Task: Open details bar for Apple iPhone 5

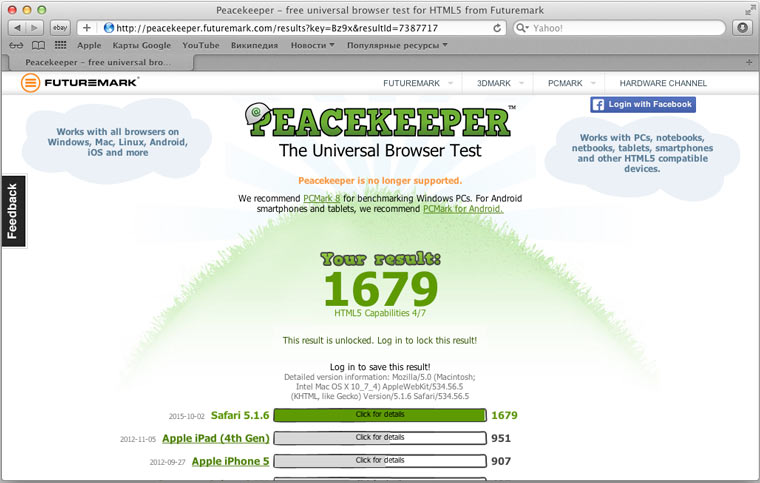Action: [380, 461]
